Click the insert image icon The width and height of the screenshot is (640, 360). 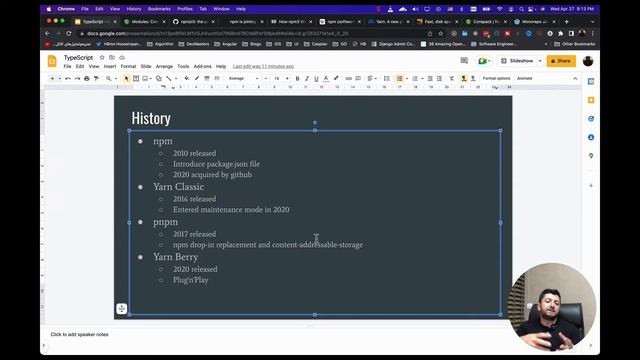[145, 78]
